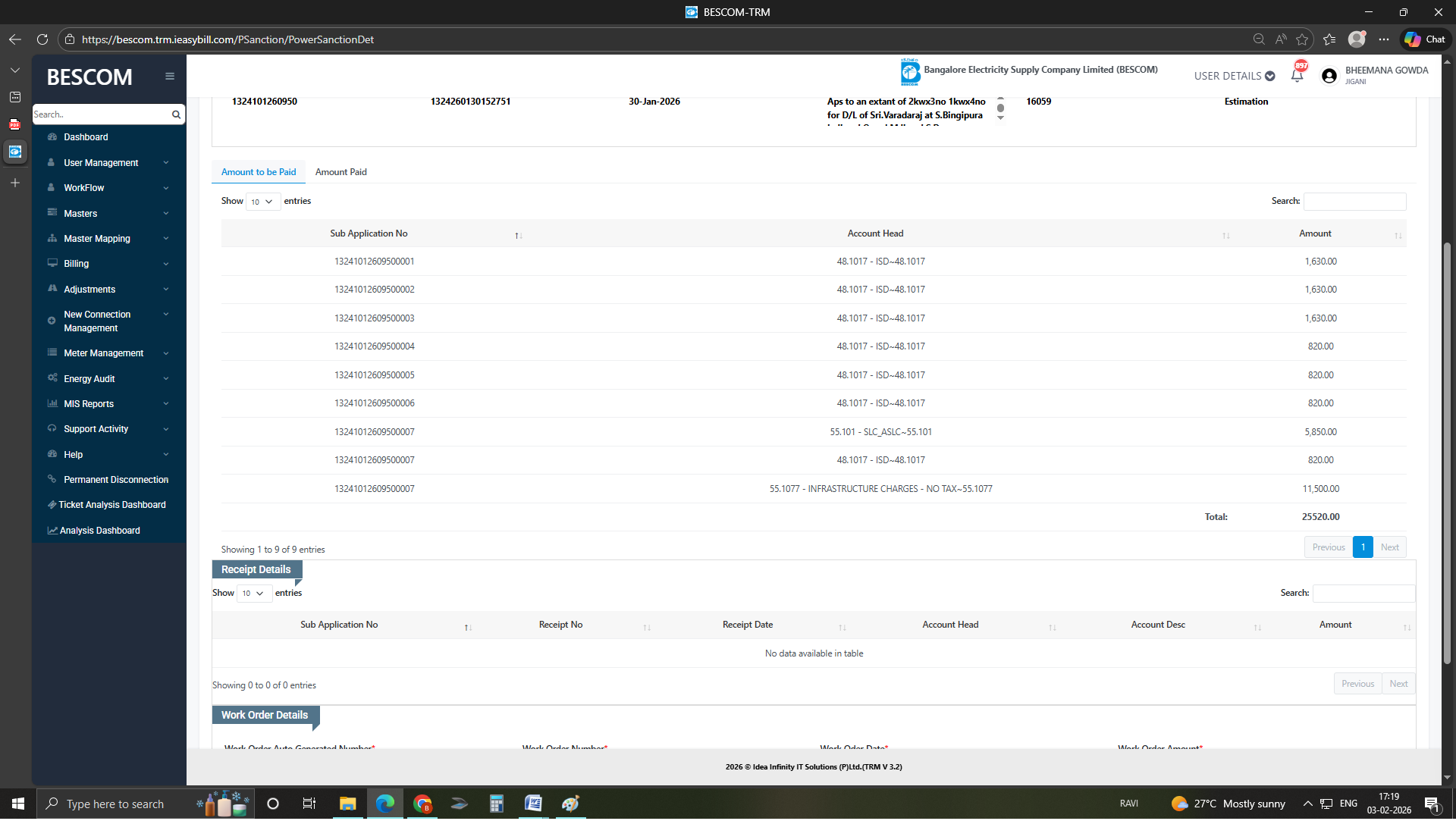Open Dashboard in the sidebar
The image size is (1456, 821).
click(86, 137)
